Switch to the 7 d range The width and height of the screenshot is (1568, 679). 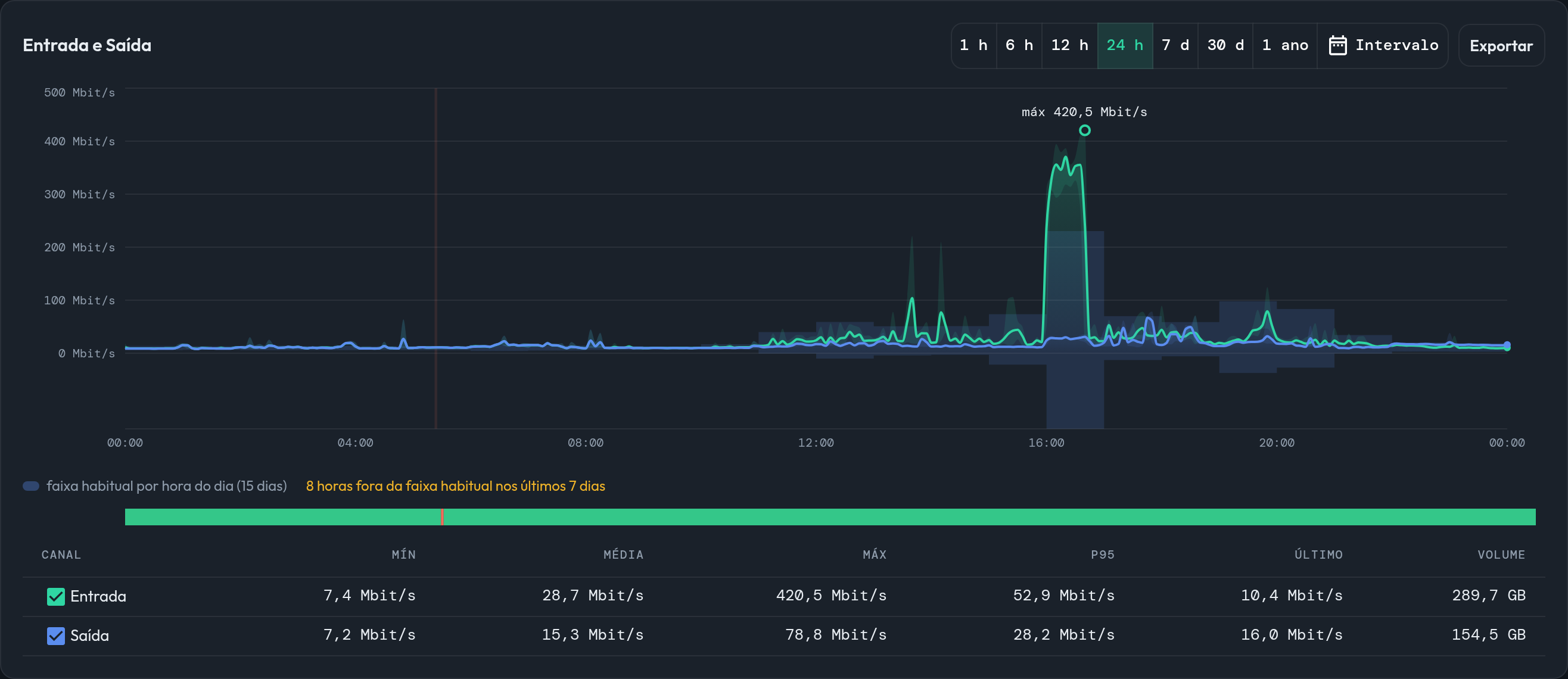point(1175,46)
